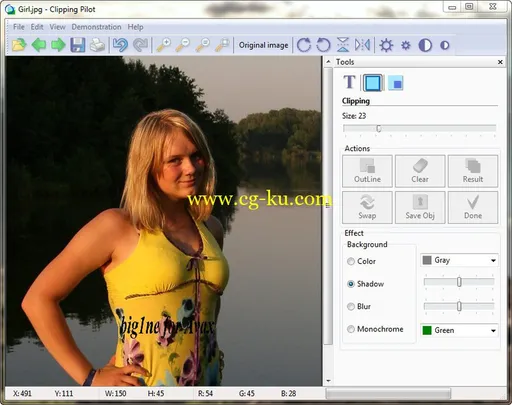Screen dimensions: 512x405
Task: Select the Color background radio button
Action: pyautogui.click(x=351, y=261)
